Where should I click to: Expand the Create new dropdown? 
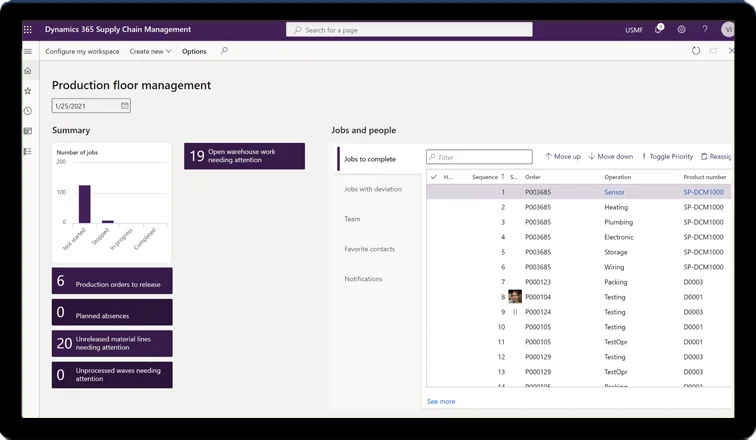tap(151, 51)
